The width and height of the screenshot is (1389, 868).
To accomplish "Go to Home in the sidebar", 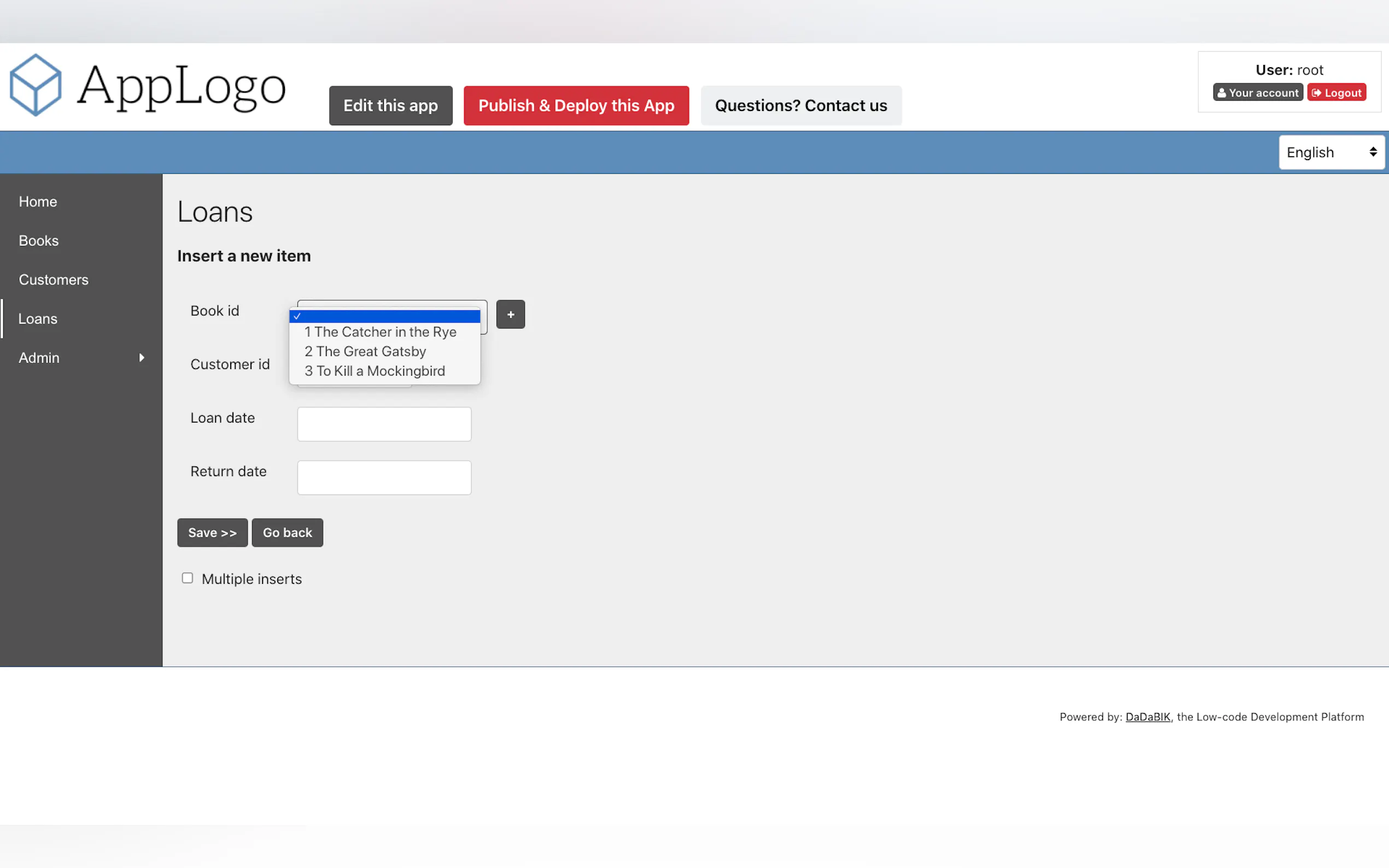I will coord(38,202).
